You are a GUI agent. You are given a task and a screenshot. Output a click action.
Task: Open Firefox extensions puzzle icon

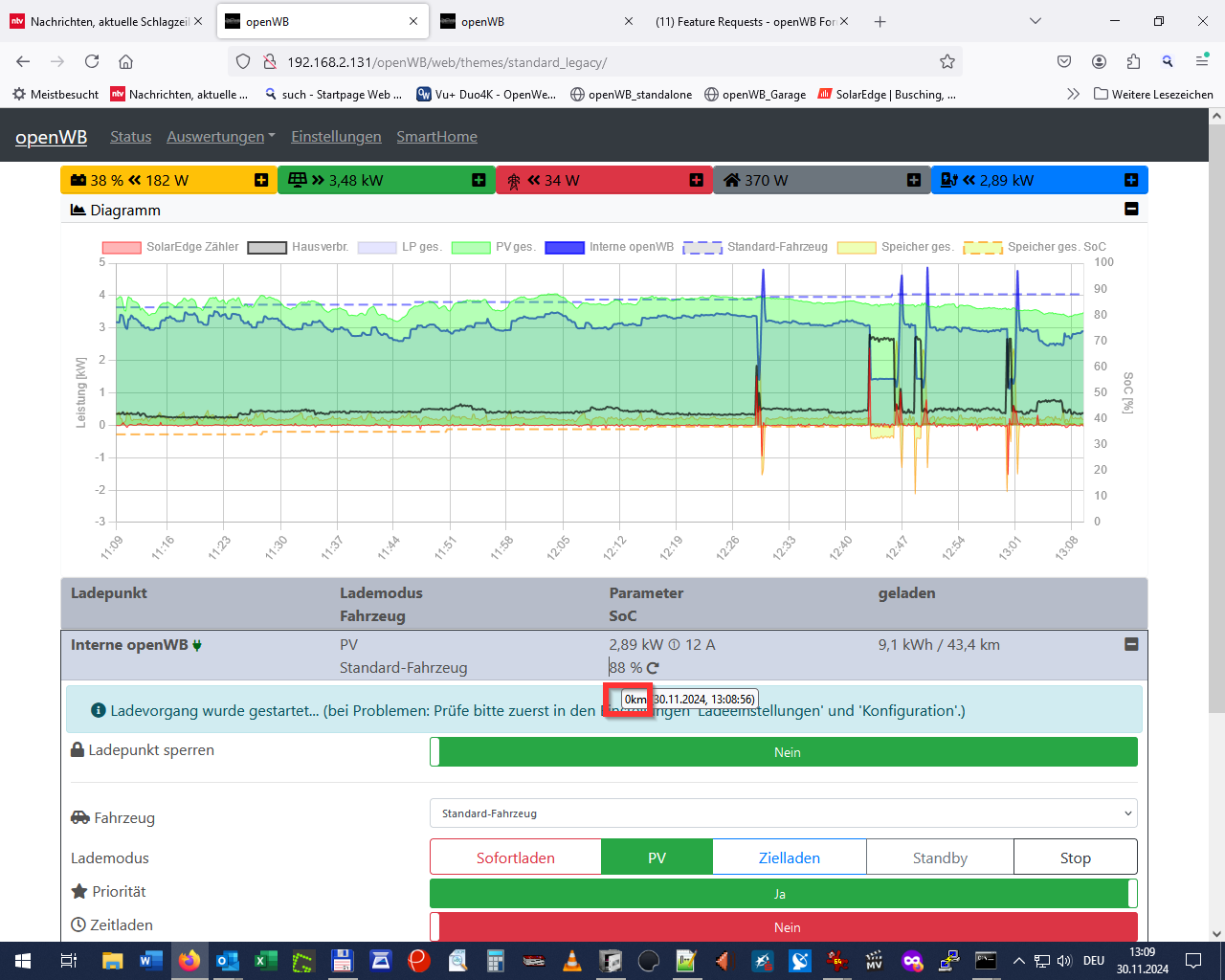click(1133, 61)
